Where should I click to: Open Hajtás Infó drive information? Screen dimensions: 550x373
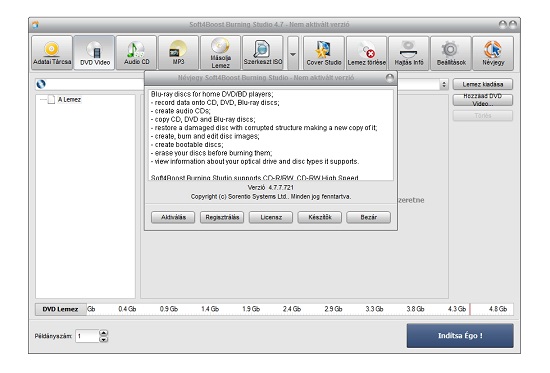[x=409, y=53]
